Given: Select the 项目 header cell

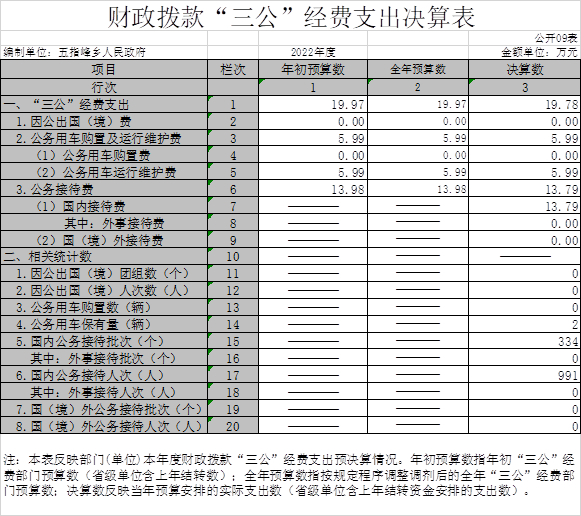Looking at the screenshot, I should 104,69.
